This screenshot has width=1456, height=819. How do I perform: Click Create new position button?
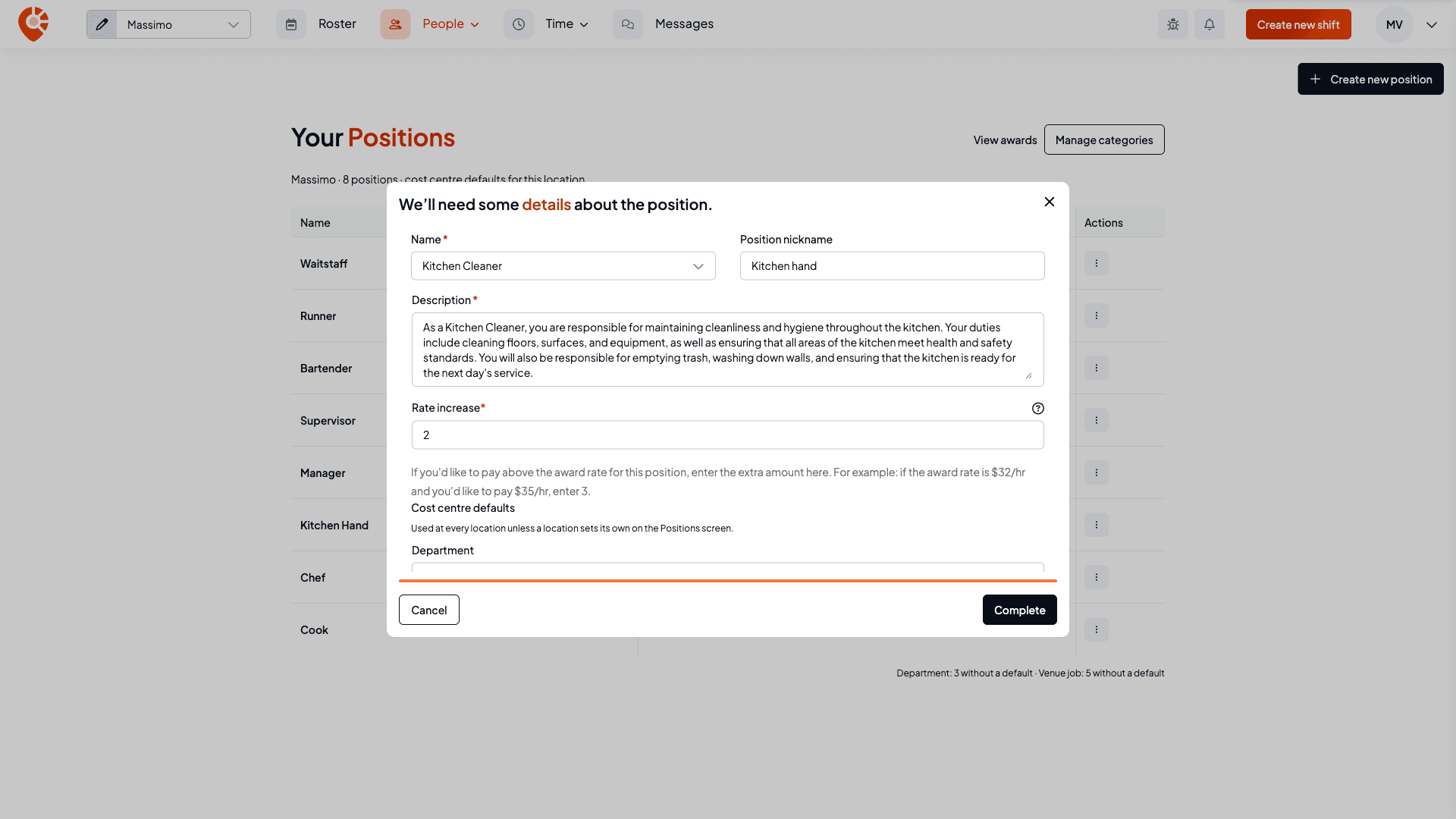(1370, 79)
